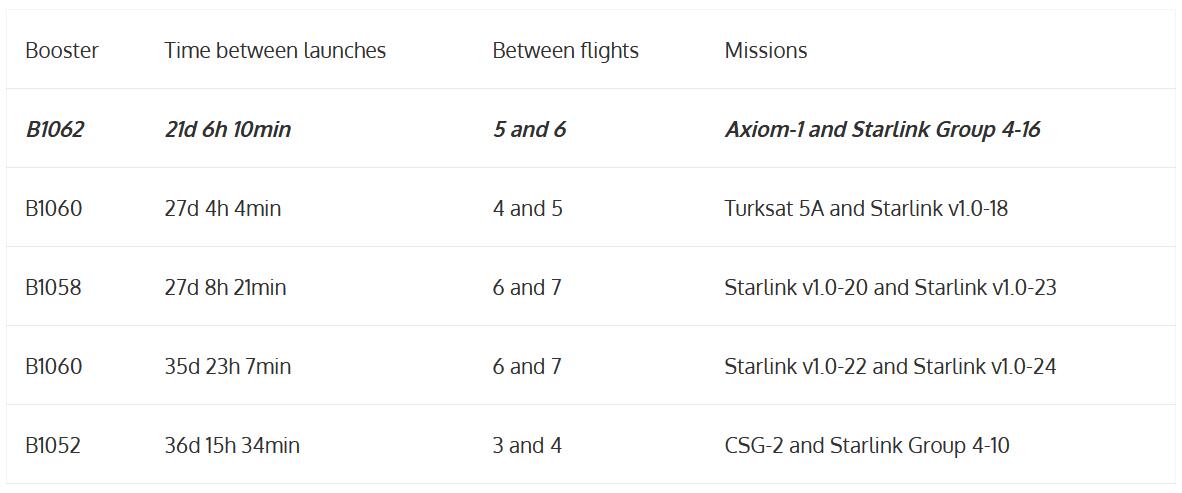This screenshot has height=493, width=1182.
Task: Click the 35d 23h 7min time cell
Action: click(x=228, y=366)
